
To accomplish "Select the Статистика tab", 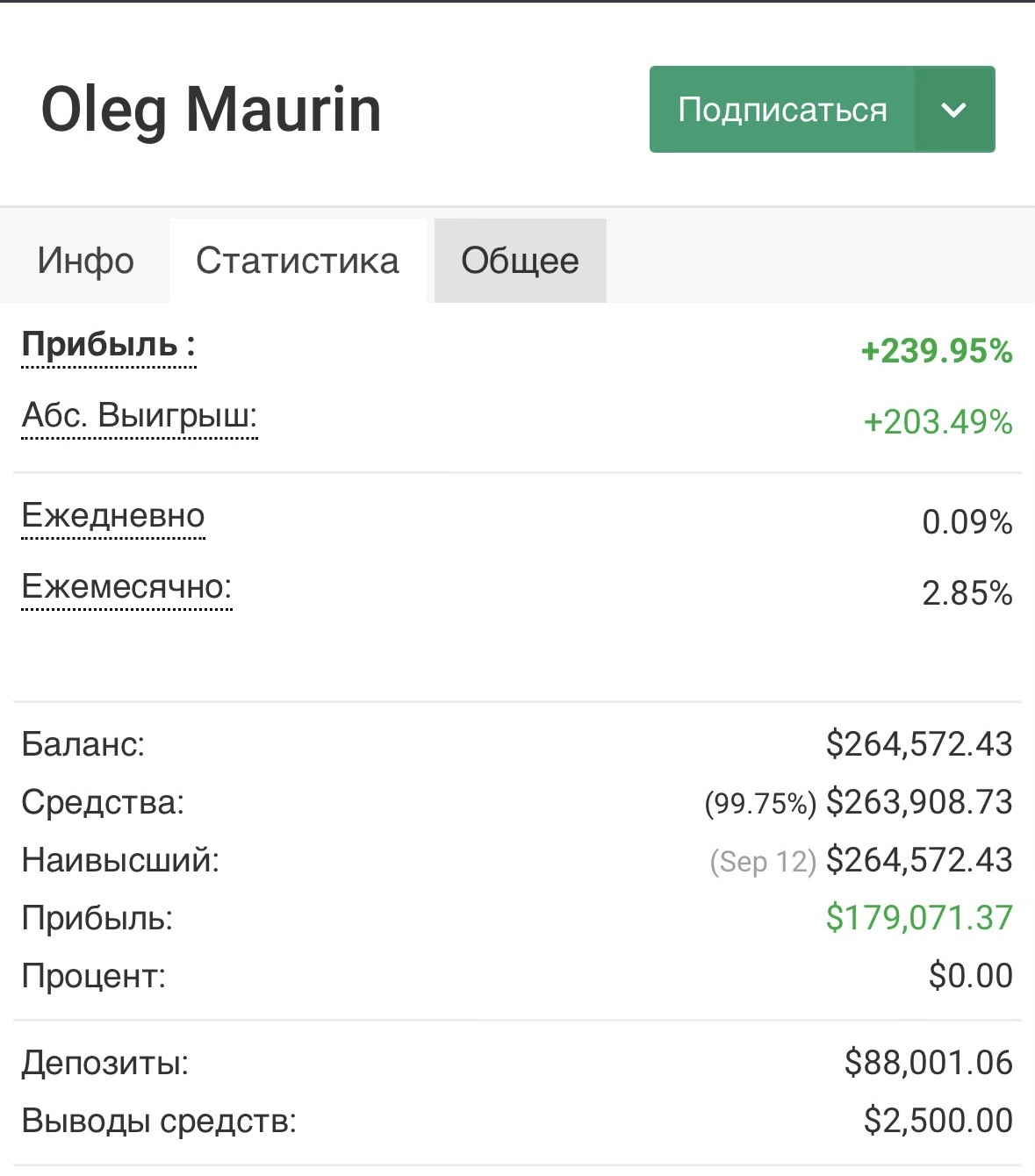I will tap(298, 261).
